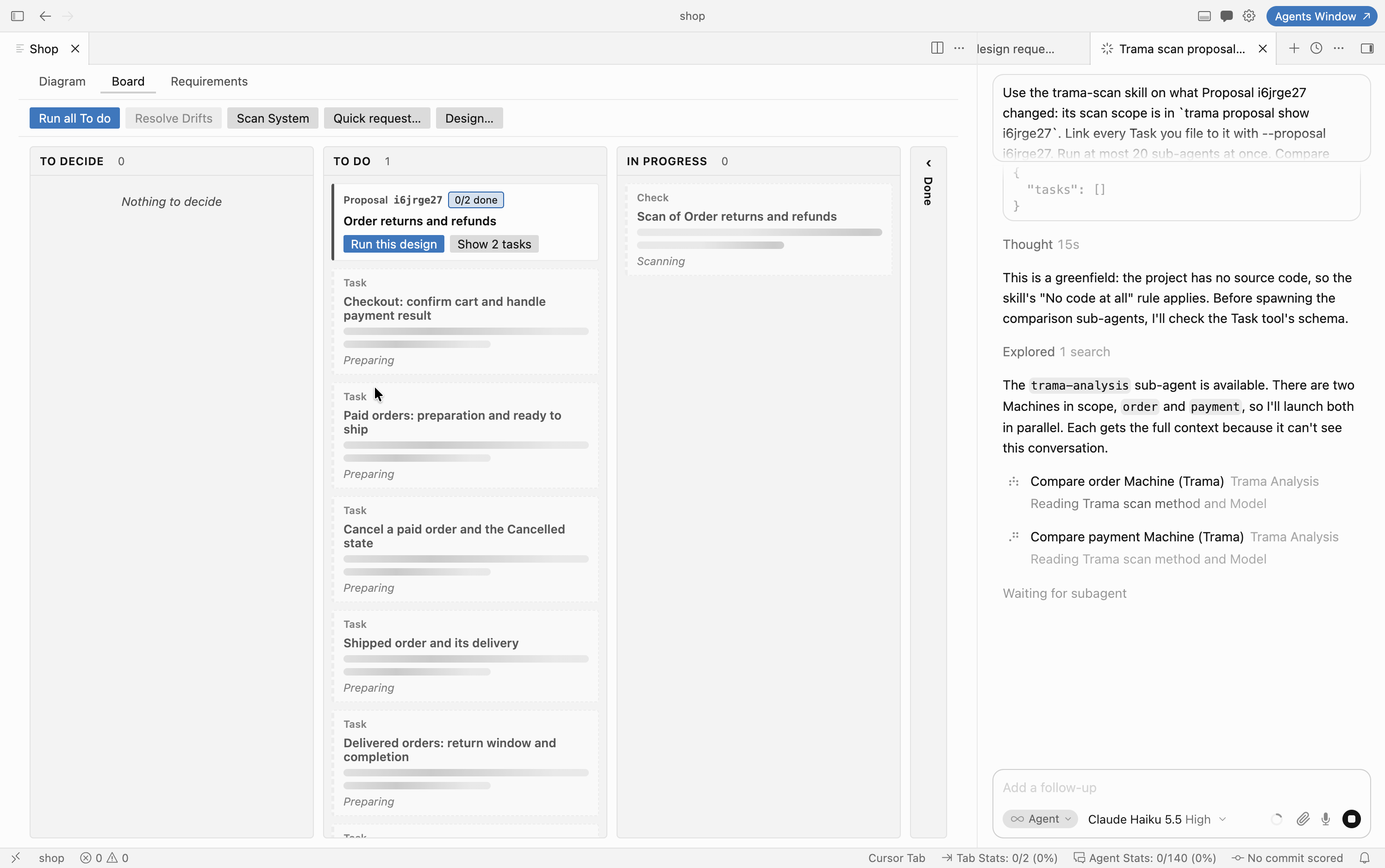
Task: Open the chat bubble icon
Action: (x=1227, y=16)
